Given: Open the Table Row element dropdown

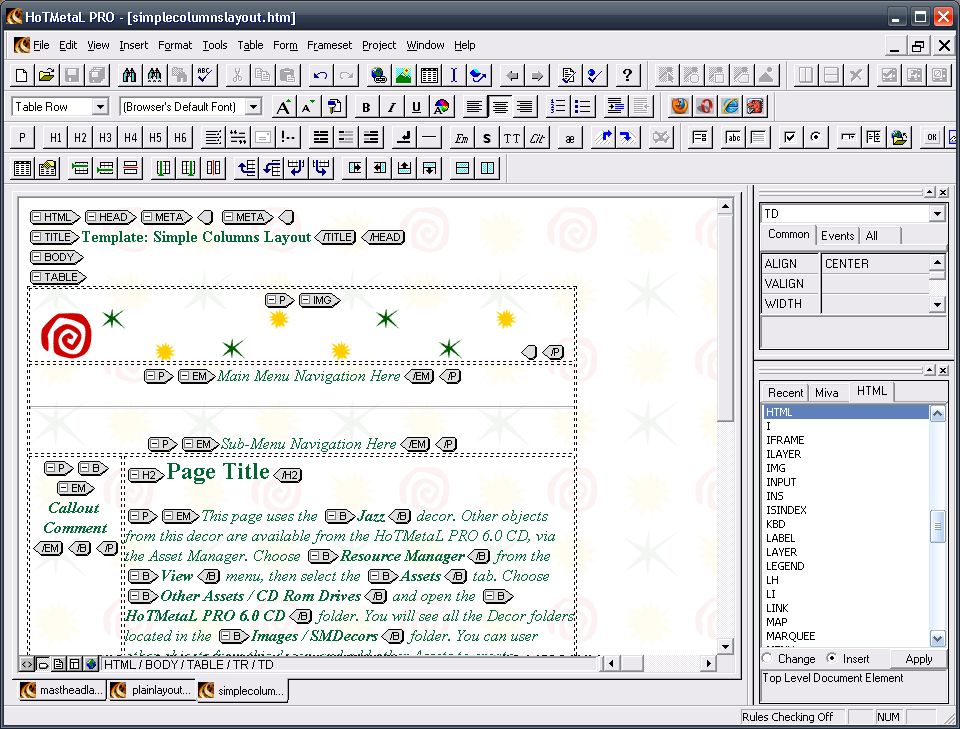Looking at the screenshot, I should click(x=100, y=107).
